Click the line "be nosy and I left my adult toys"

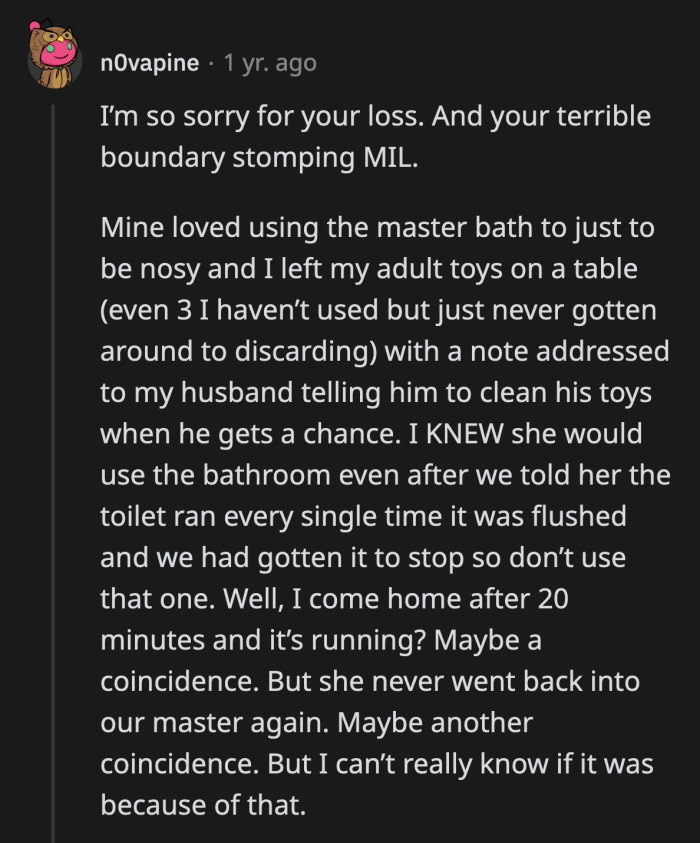[369, 269]
